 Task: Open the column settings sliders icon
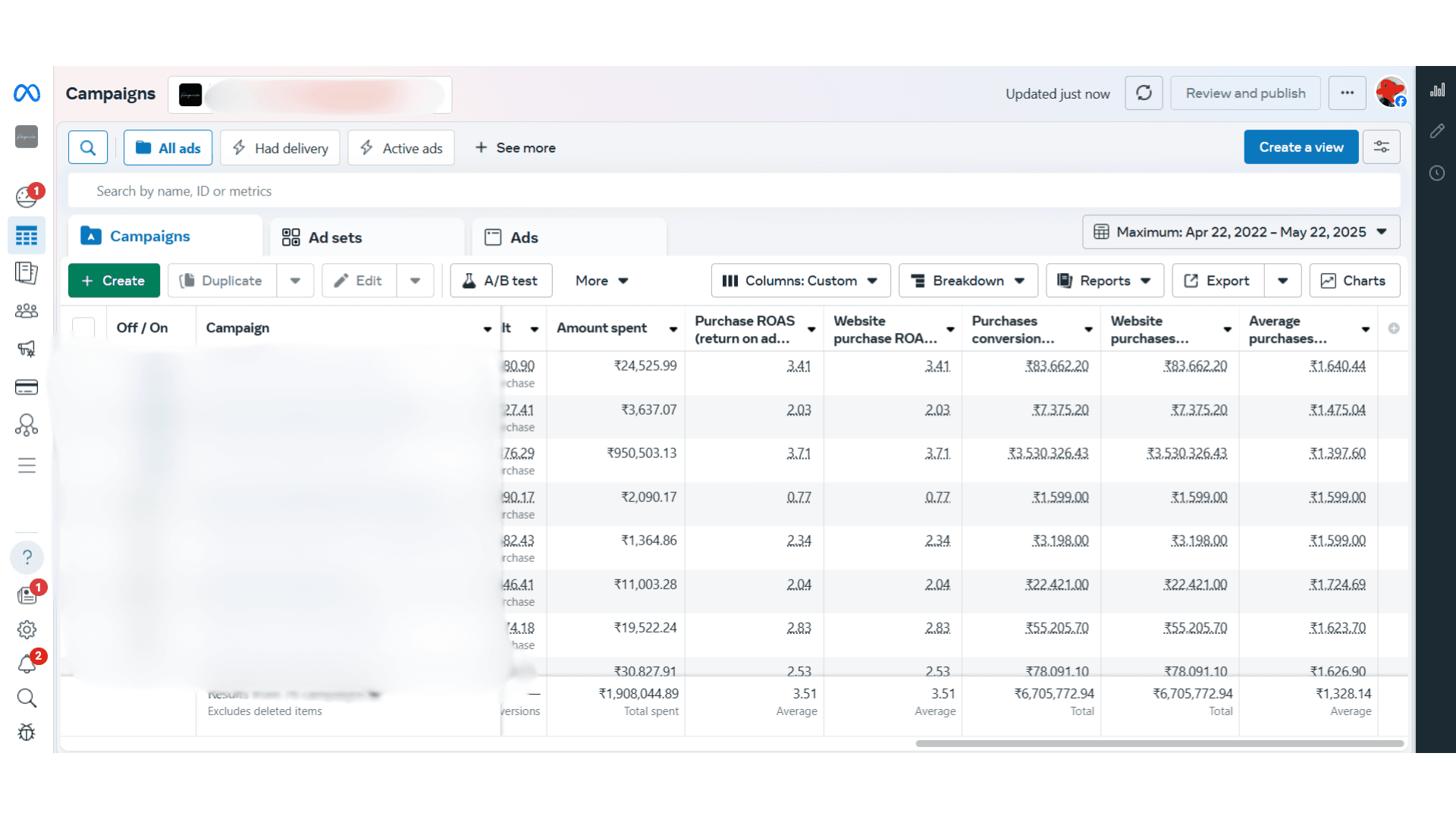tap(1381, 147)
